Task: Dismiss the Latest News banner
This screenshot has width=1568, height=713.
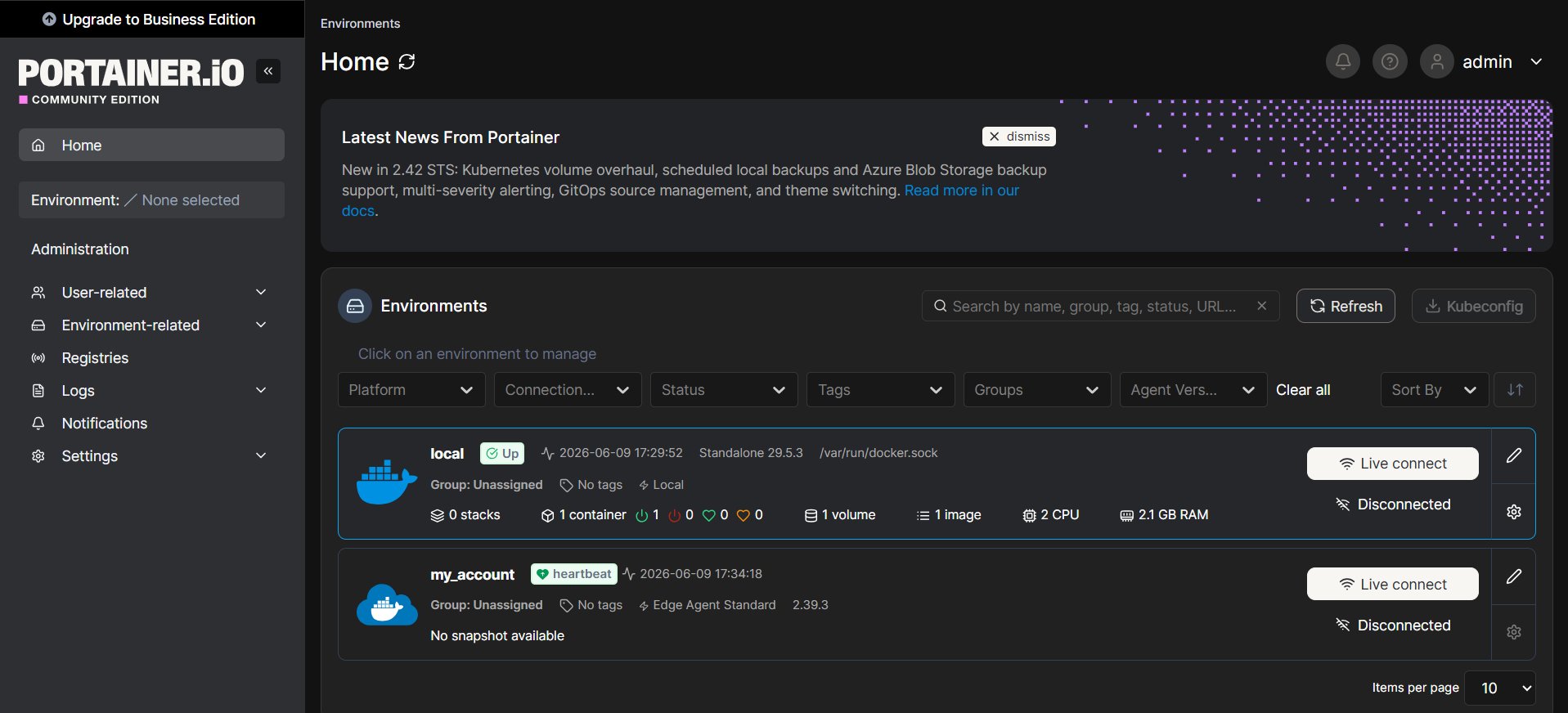Action: pyautogui.click(x=1019, y=137)
